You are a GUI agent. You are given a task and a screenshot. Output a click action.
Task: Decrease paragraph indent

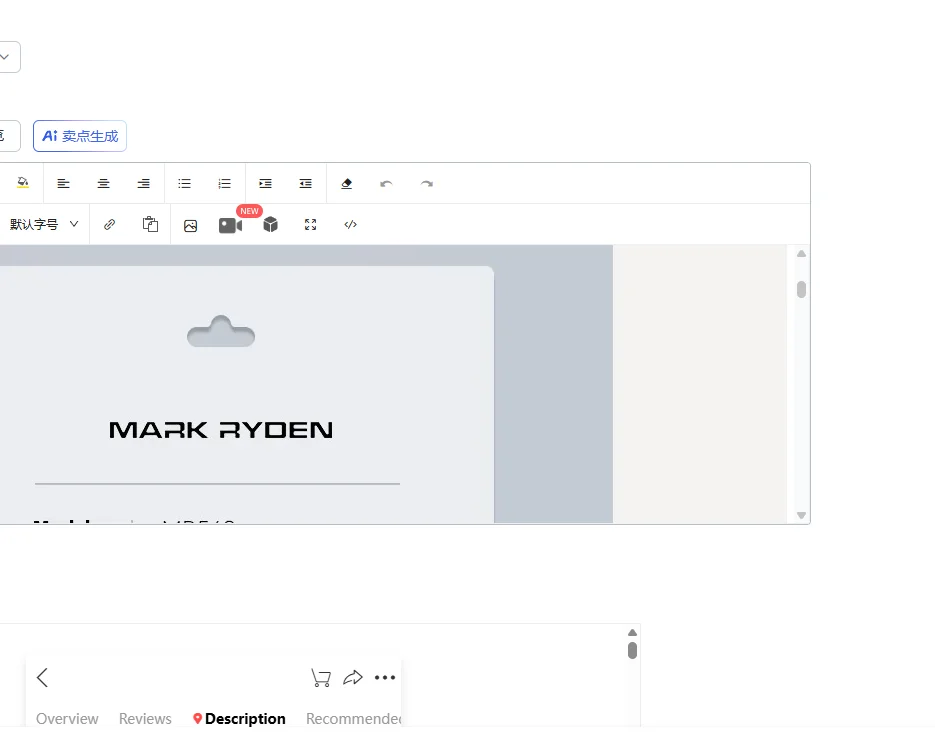point(305,184)
